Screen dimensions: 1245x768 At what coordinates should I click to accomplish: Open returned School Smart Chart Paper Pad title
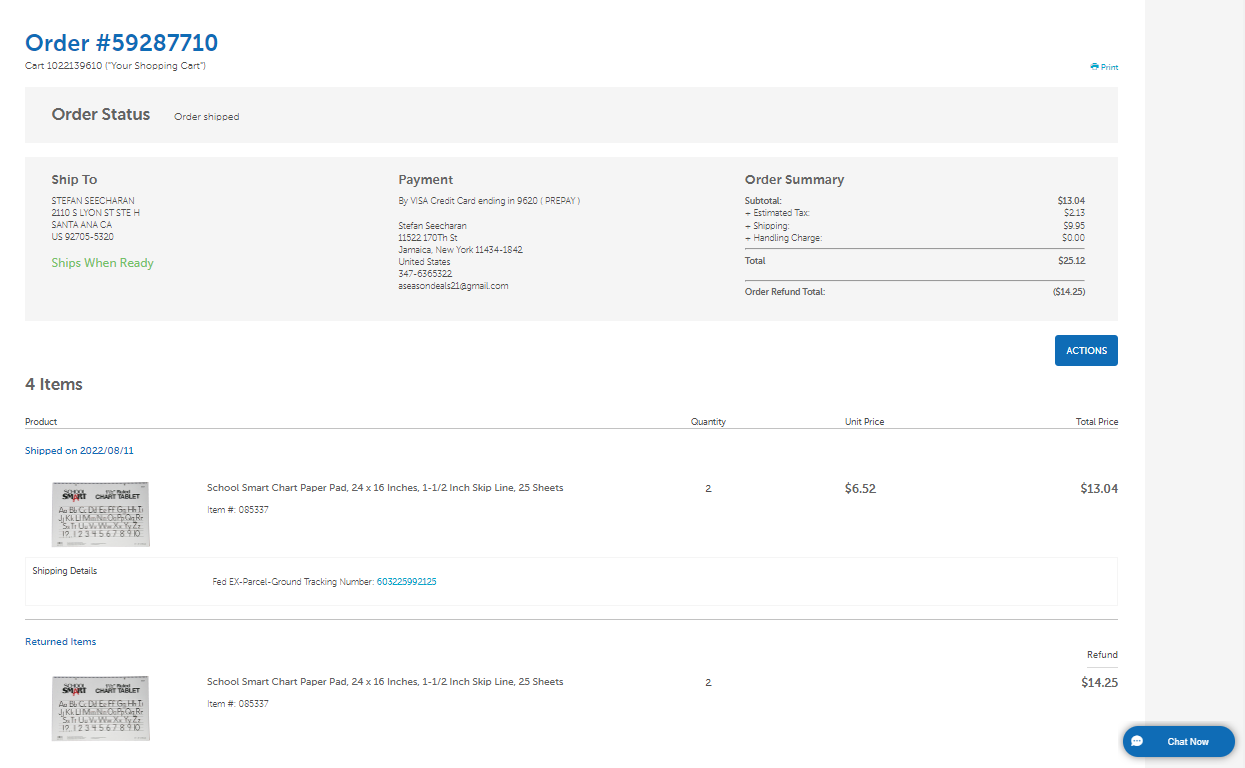[385, 682]
